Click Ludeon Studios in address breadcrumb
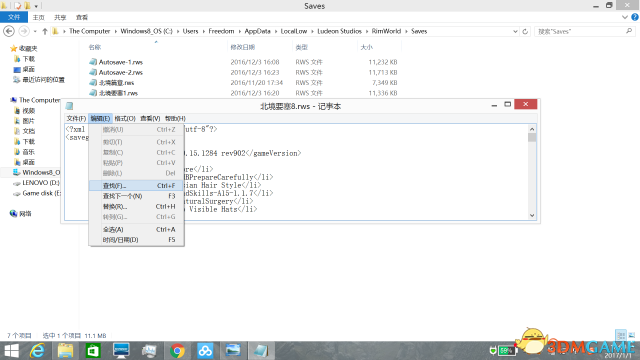 (x=340, y=31)
